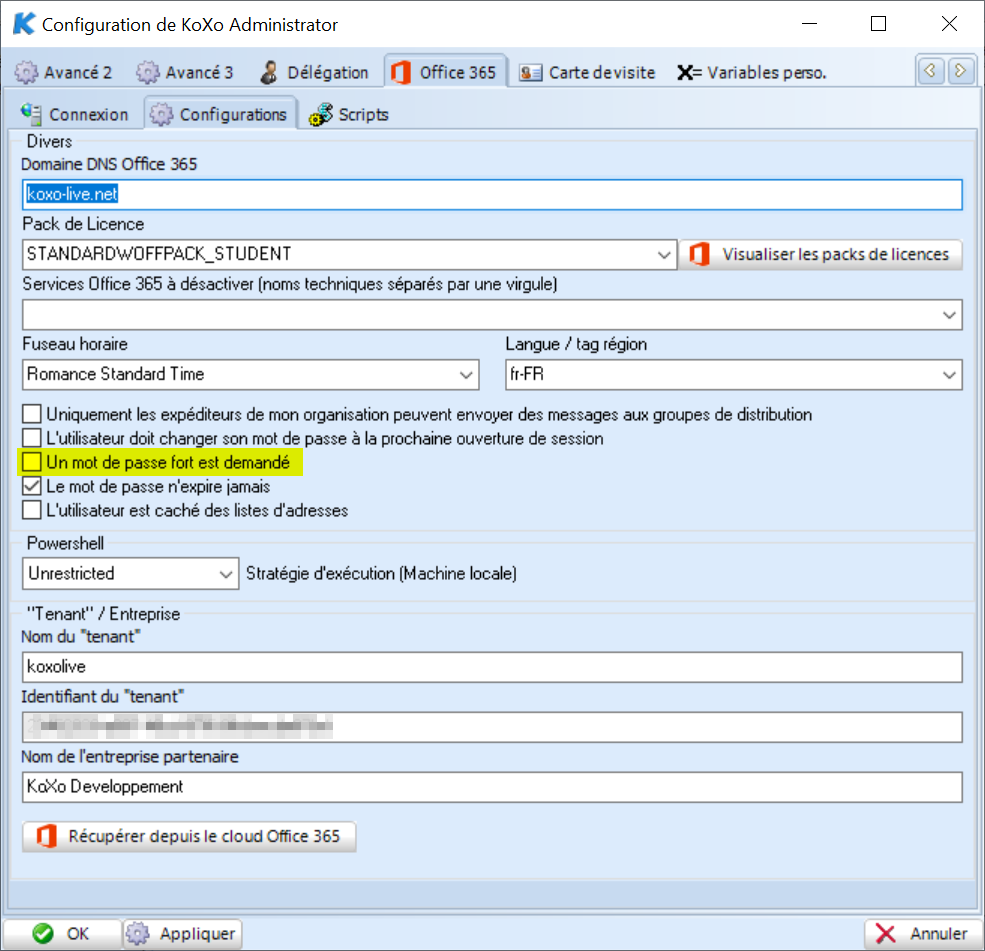Open the Langue / tag région dropdown
Viewport: 985px width, 951px height.
click(949, 375)
